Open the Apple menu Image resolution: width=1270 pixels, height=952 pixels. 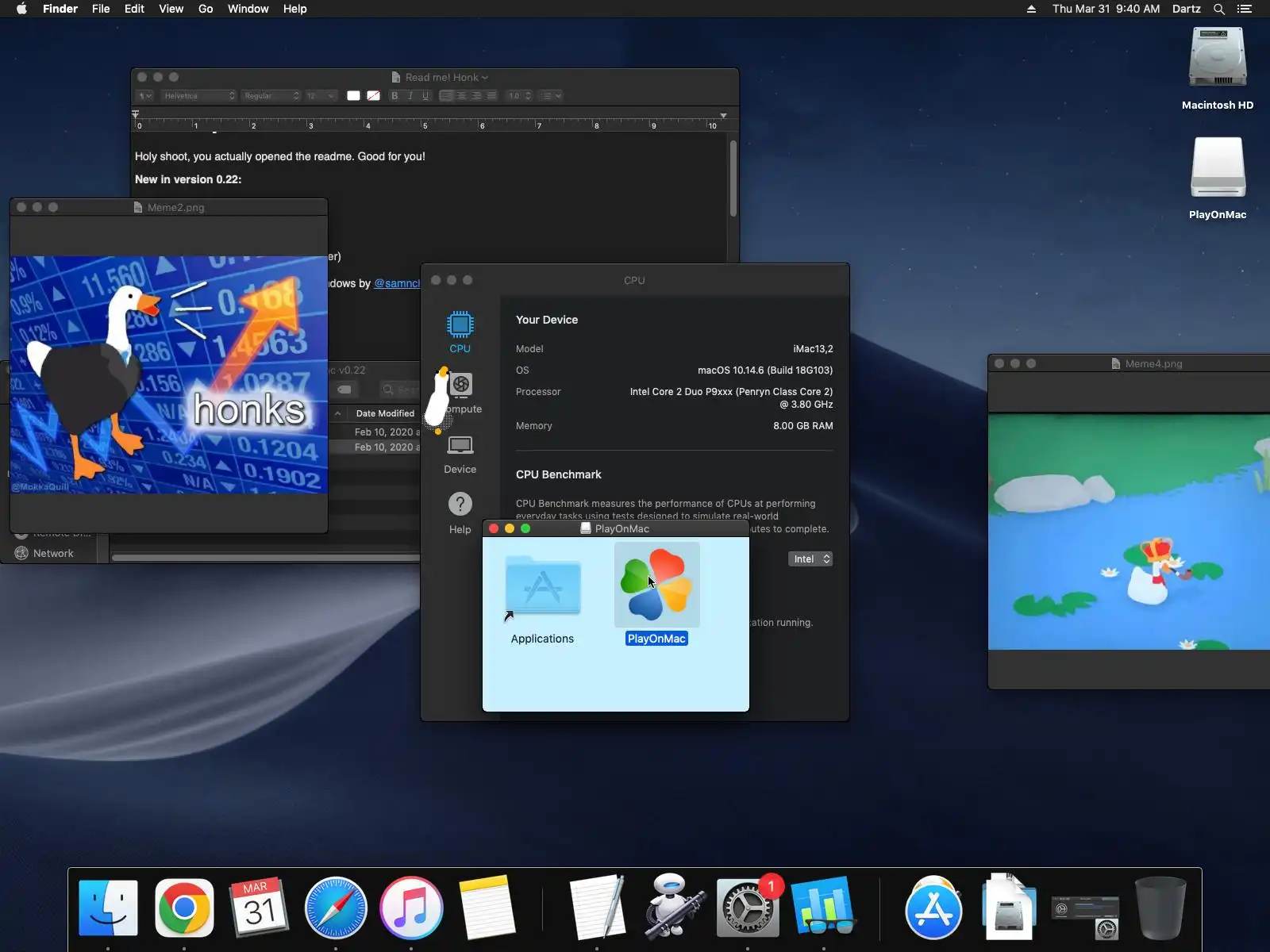pyautogui.click(x=21, y=9)
